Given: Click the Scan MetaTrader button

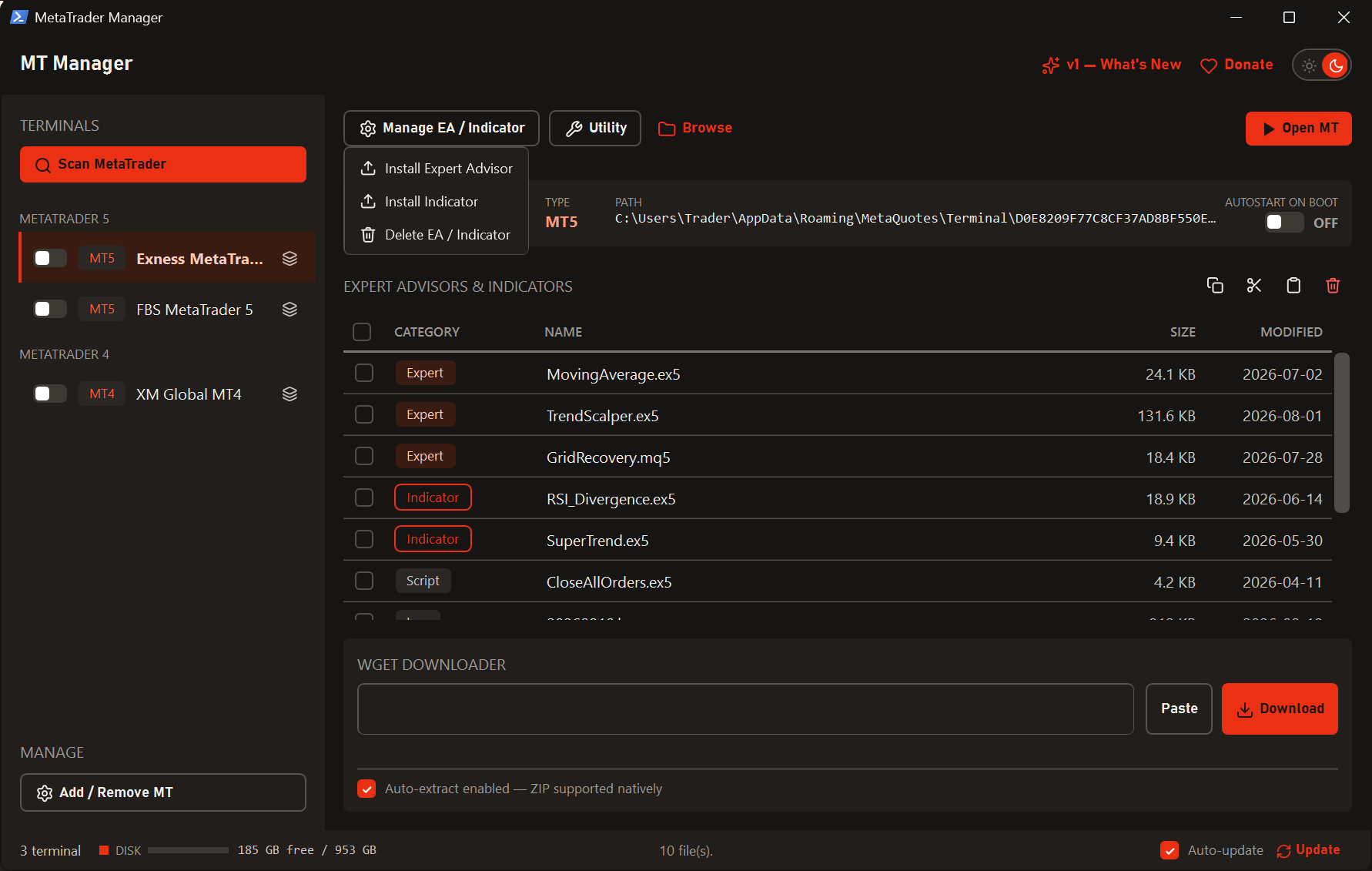Looking at the screenshot, I should coord(163,164).
